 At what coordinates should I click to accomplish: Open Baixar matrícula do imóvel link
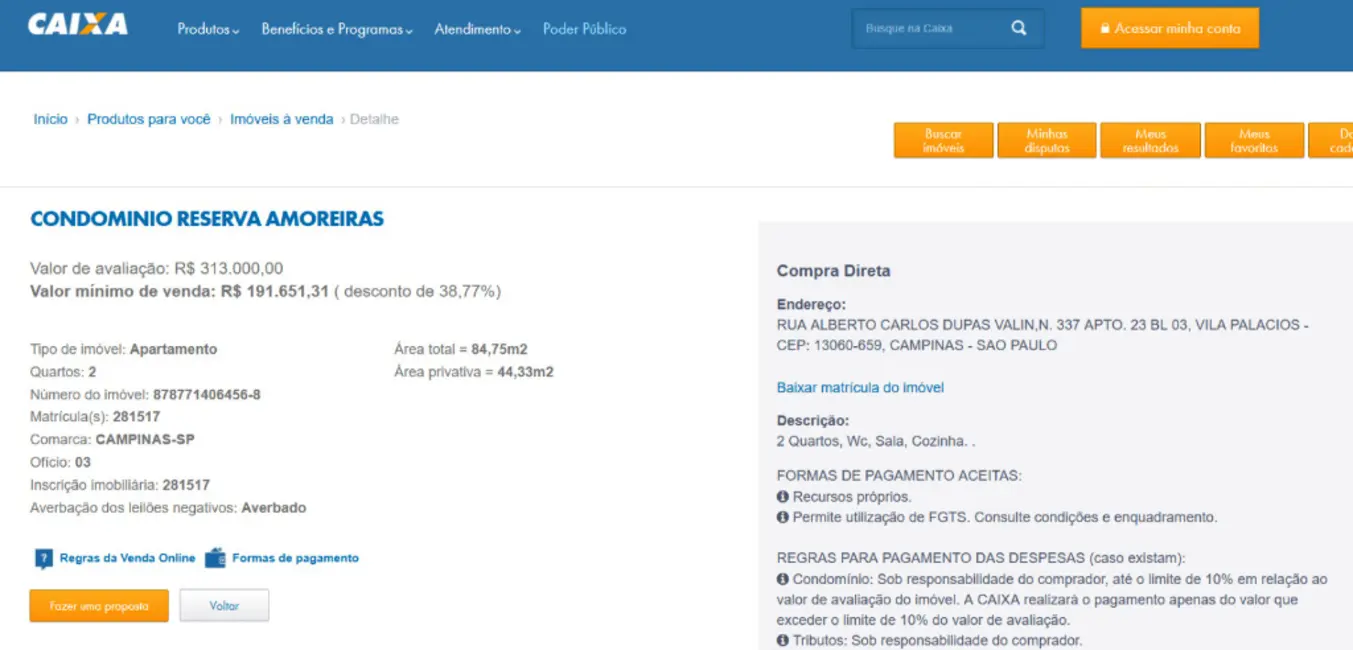860,387
